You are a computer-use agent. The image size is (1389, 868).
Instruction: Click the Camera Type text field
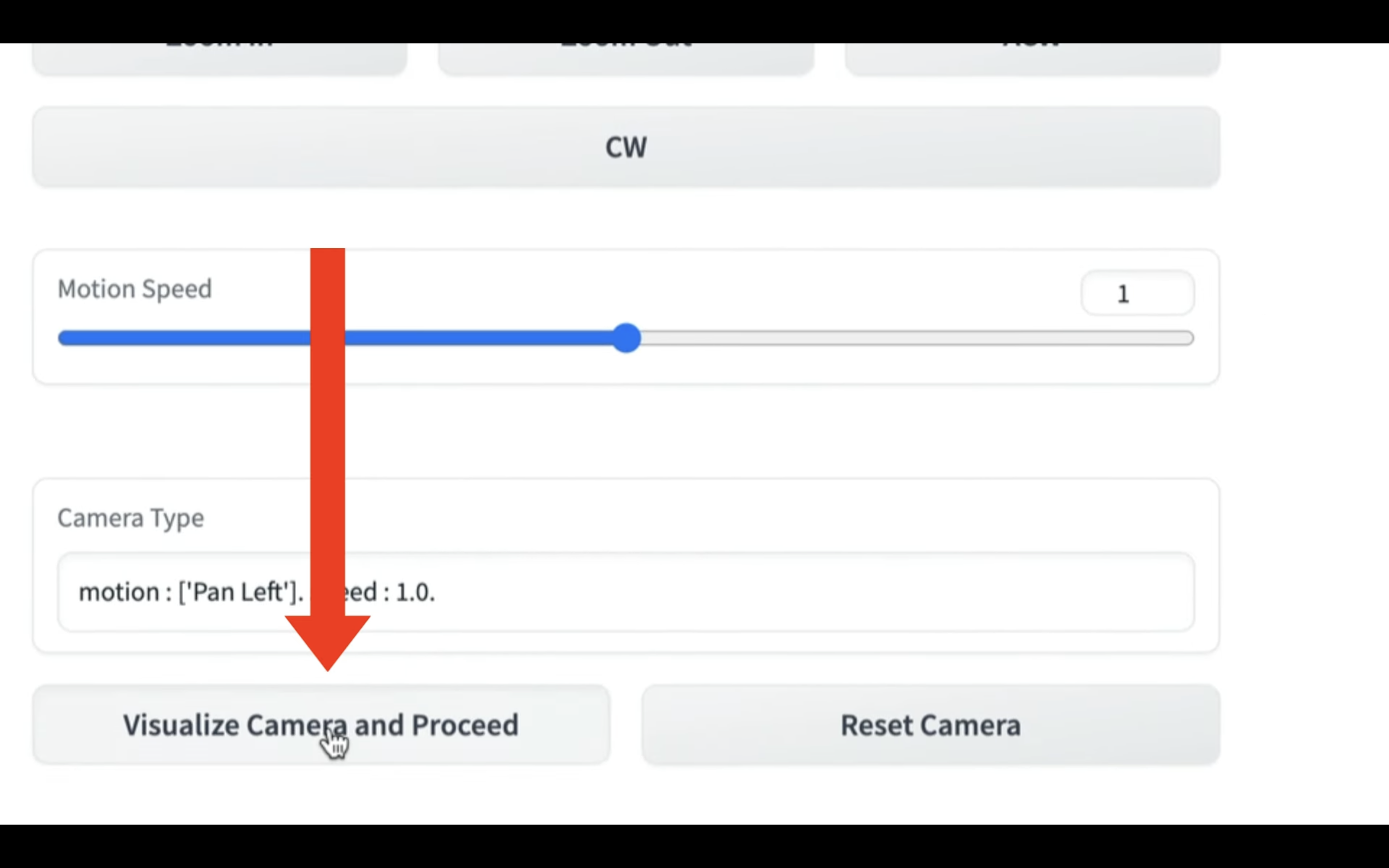[x=626, y=592]
